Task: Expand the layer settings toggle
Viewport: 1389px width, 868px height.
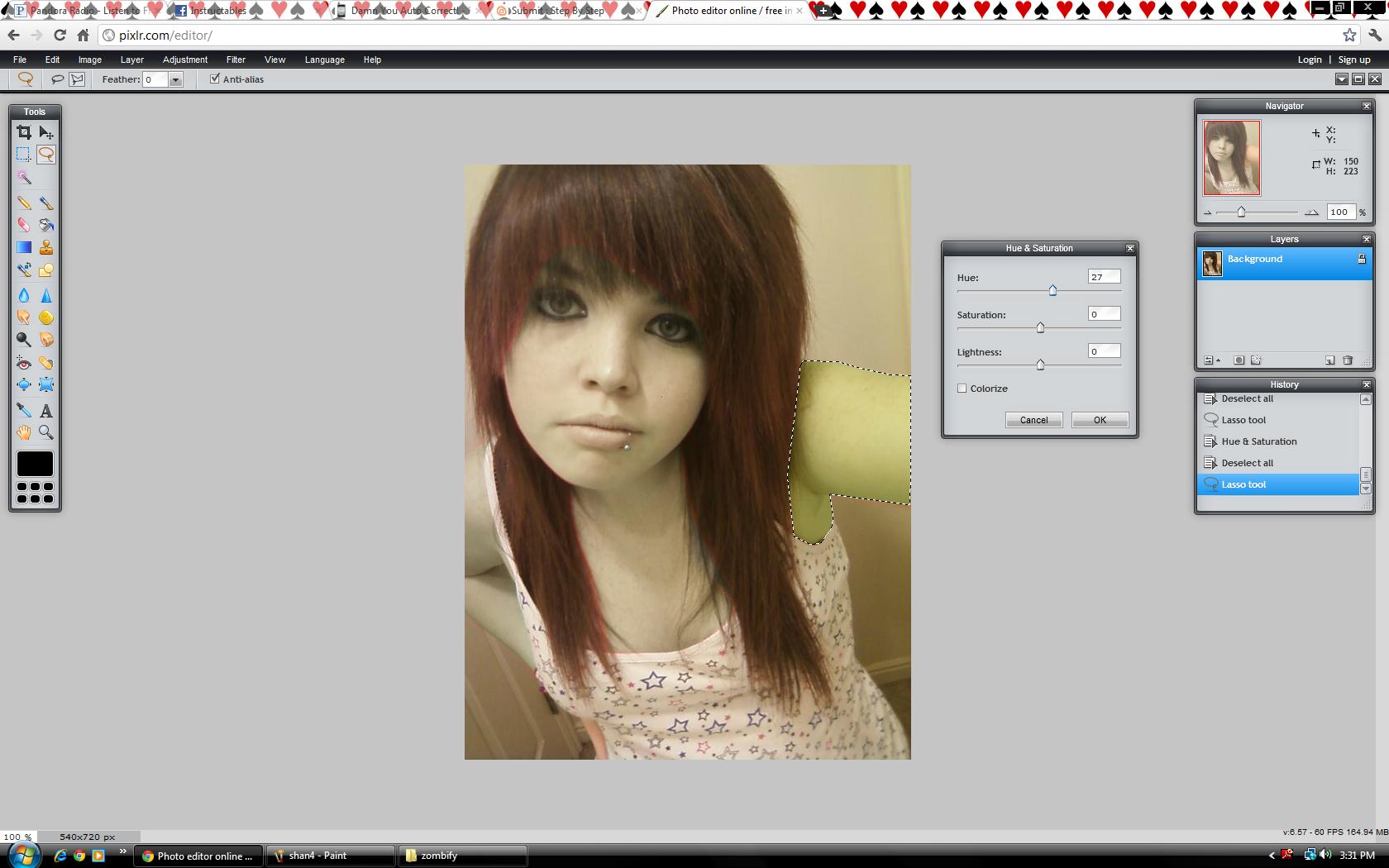Action: tap(1211, 360)
